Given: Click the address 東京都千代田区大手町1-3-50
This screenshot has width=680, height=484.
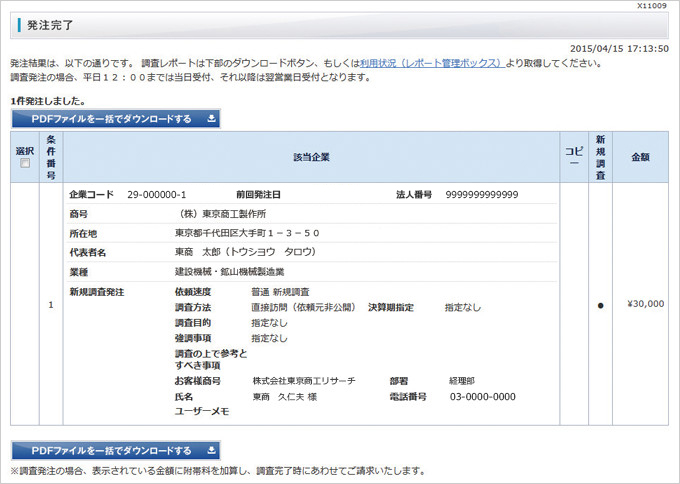Looking at the screenshot, I should (x=247, y=233).
